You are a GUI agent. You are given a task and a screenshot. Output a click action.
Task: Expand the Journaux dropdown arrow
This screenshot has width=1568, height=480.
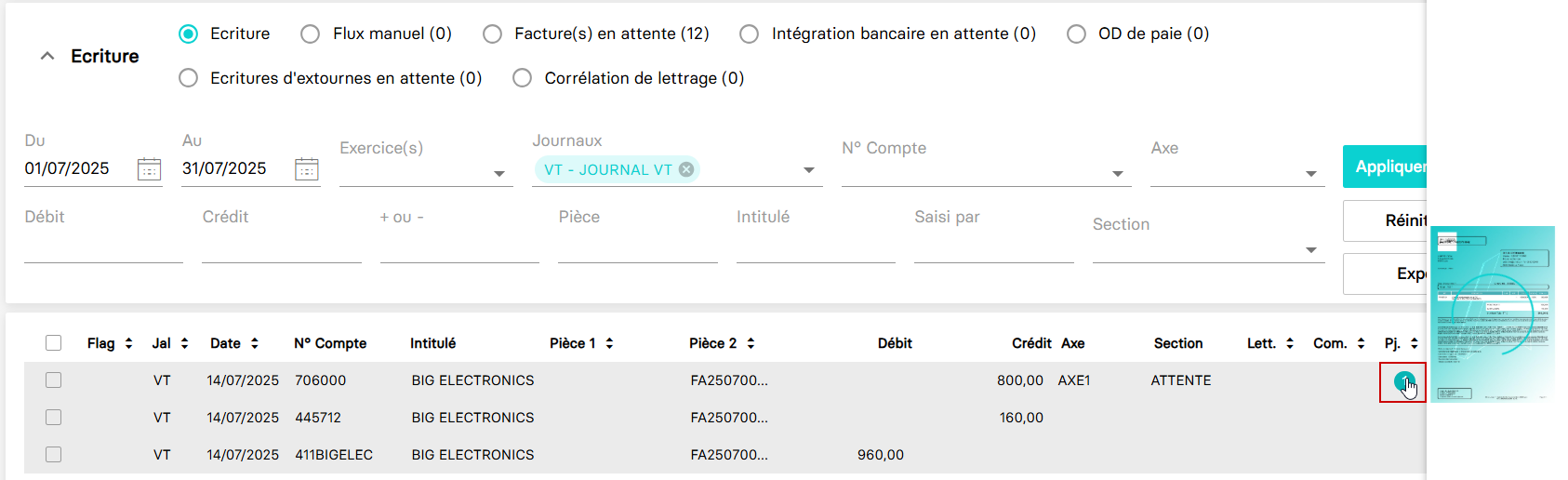coord(808,170)
